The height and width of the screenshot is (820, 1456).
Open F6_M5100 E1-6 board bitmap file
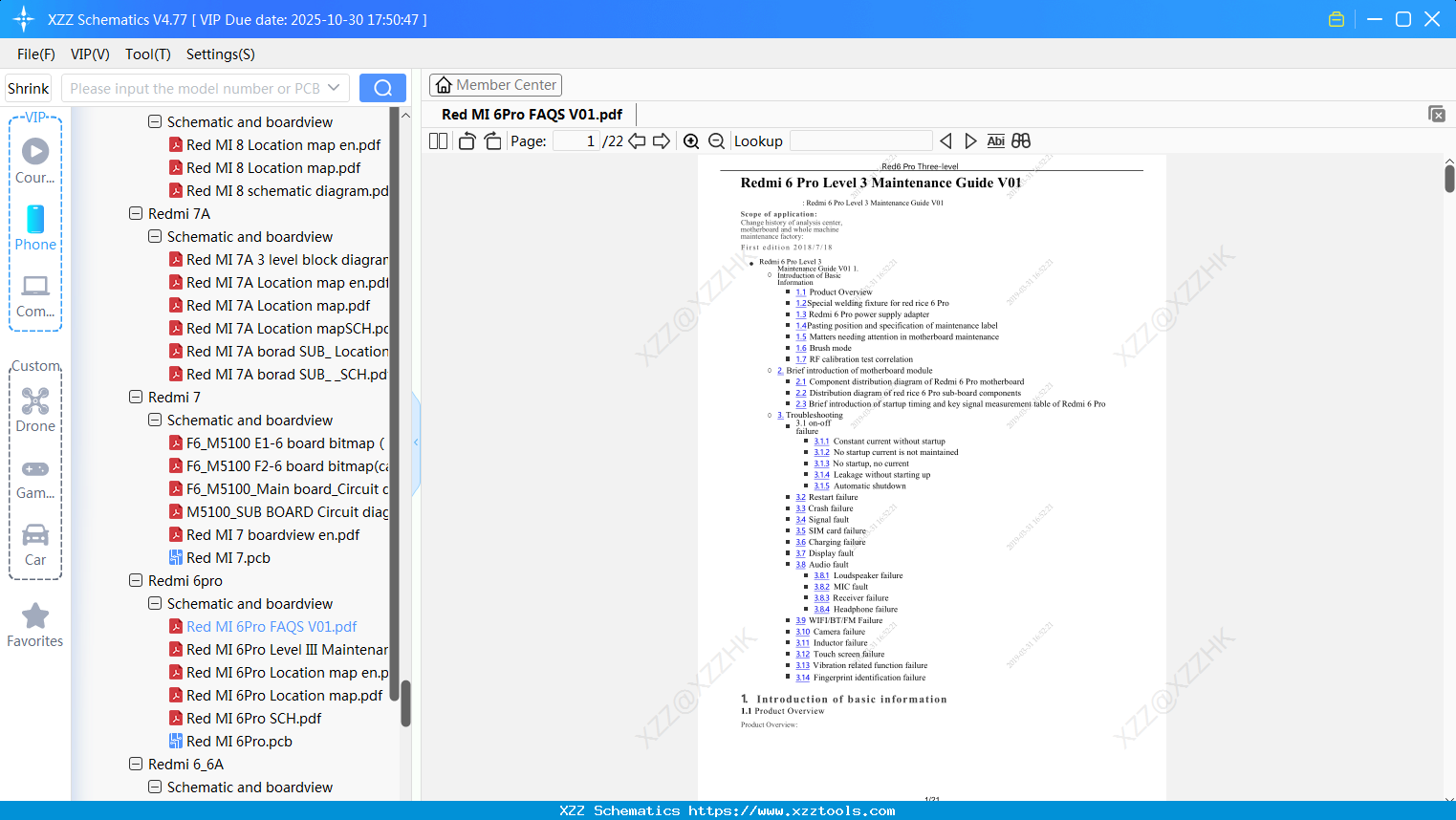277,443
